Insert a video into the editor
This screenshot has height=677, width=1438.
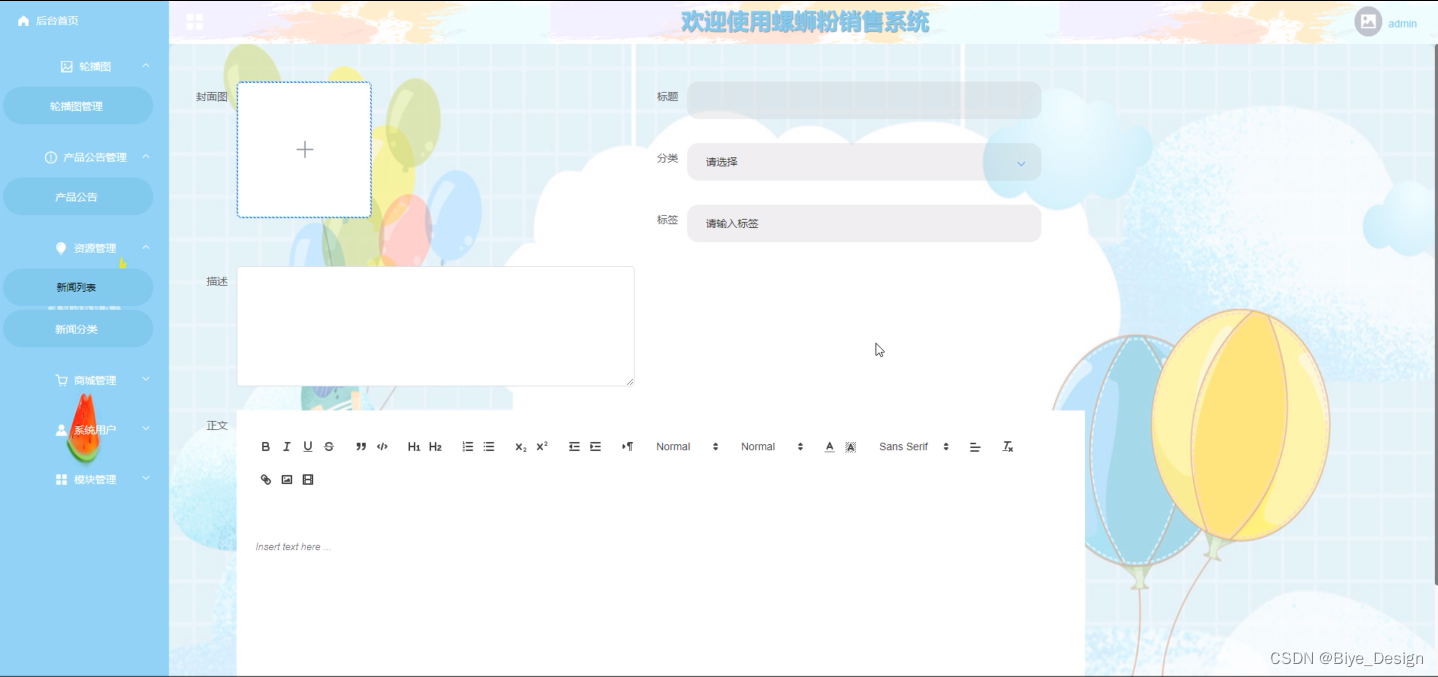click(x=308, y=480)
